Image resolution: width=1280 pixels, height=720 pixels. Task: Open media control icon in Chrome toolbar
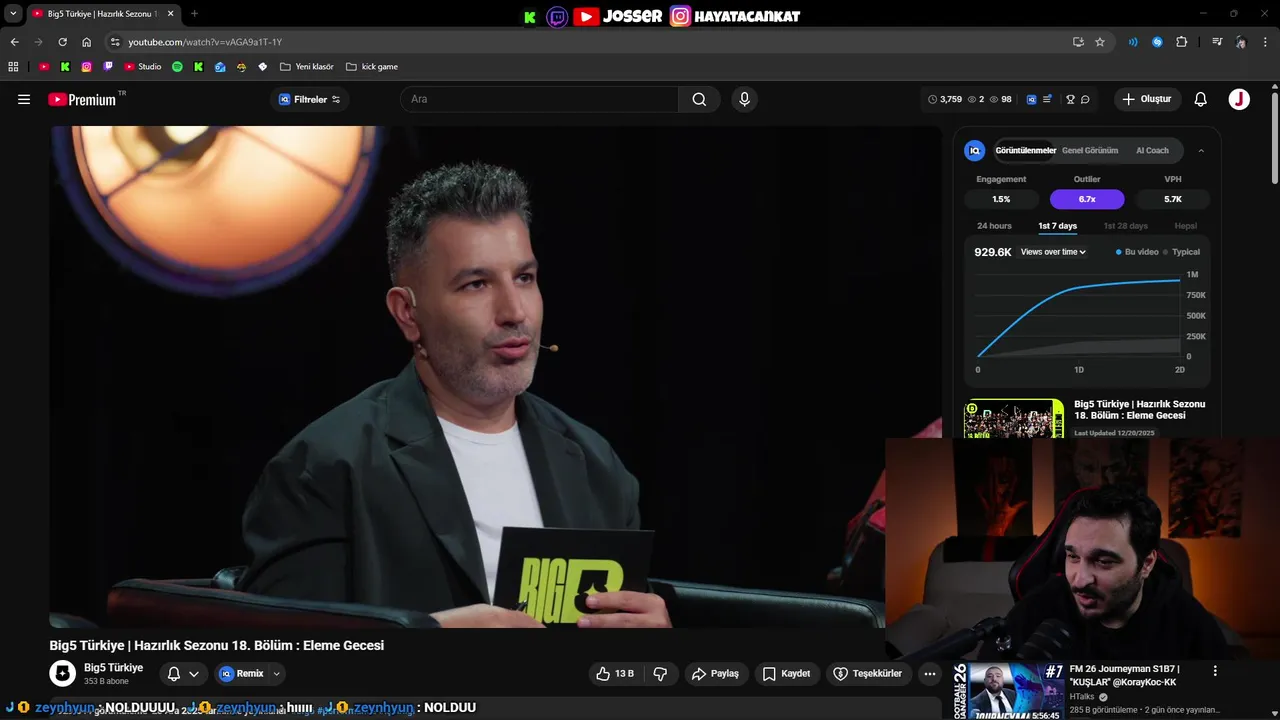click(1217, 42)
